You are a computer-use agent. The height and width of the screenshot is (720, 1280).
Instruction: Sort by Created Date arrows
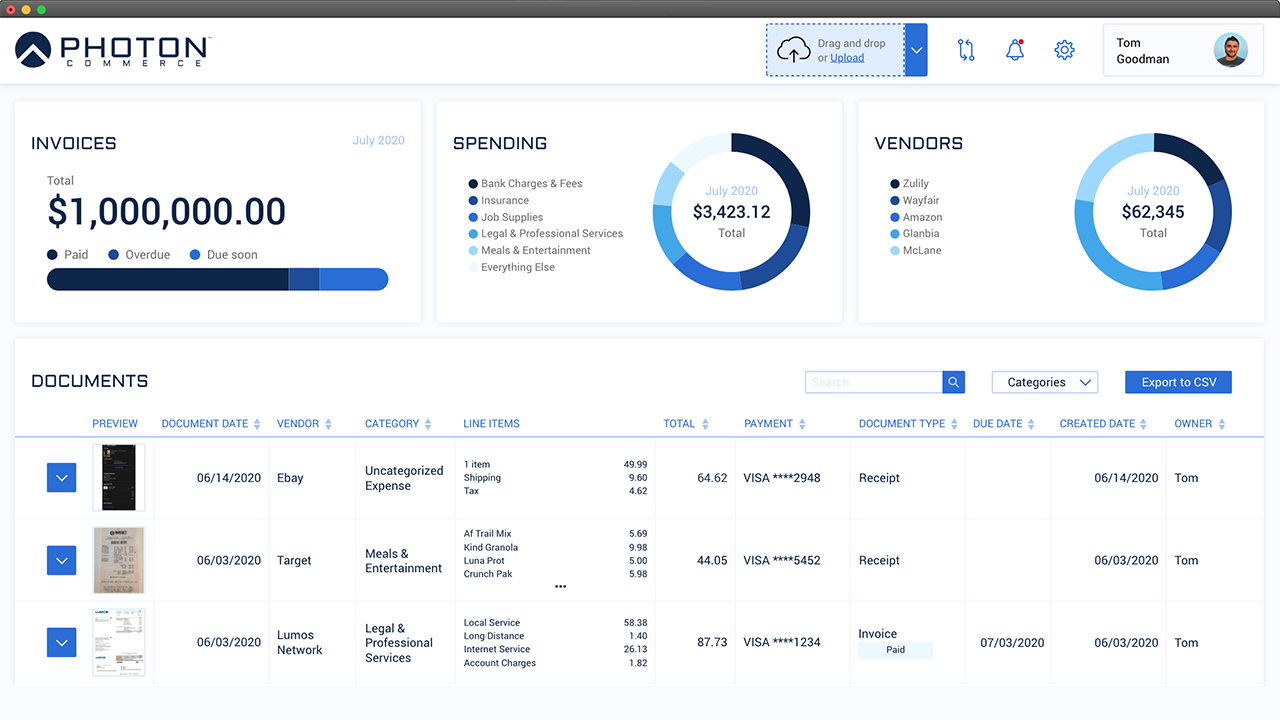click(x=1145, y=424)
